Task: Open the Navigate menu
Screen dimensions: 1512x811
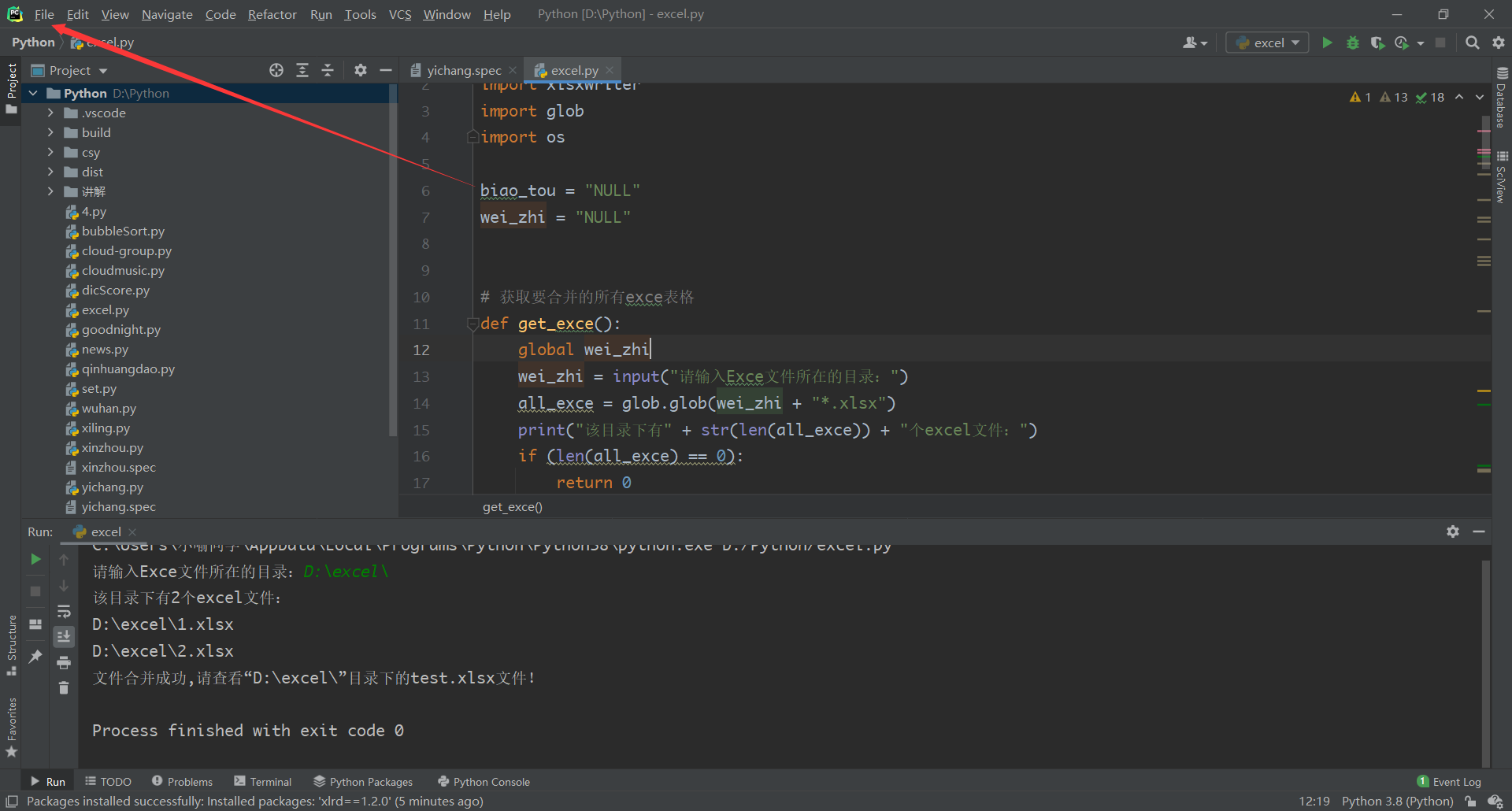Action: [167, 14]
